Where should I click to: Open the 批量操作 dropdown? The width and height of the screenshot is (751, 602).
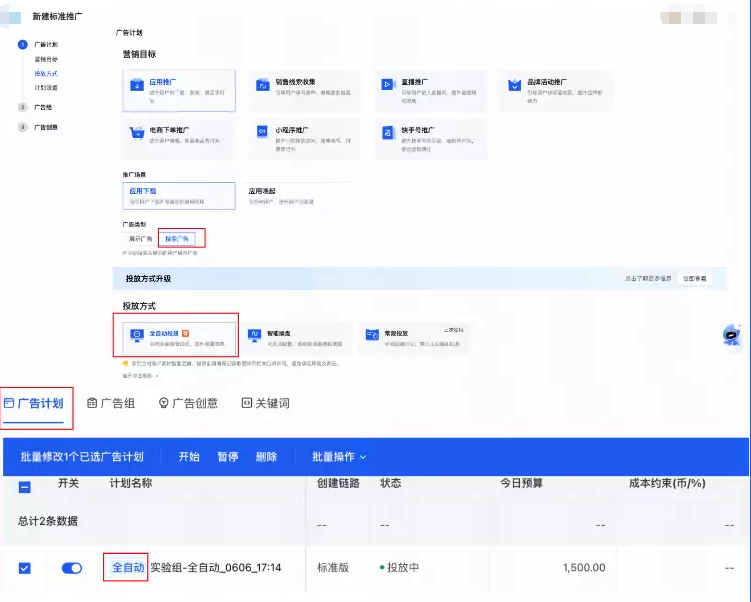[x=339, y=457]
